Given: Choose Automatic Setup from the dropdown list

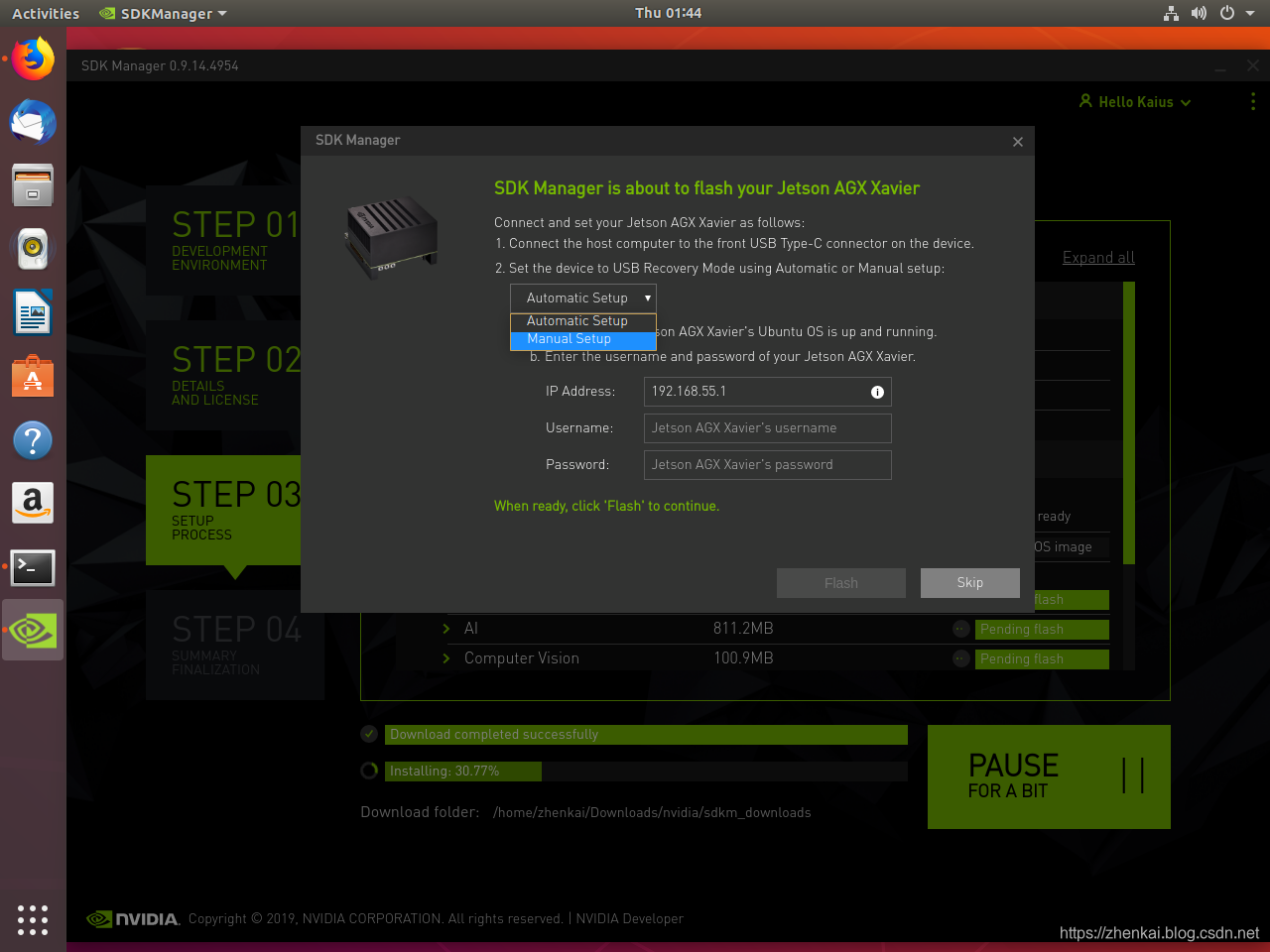Looking at the screenshot, I should [x=583, y=321].
